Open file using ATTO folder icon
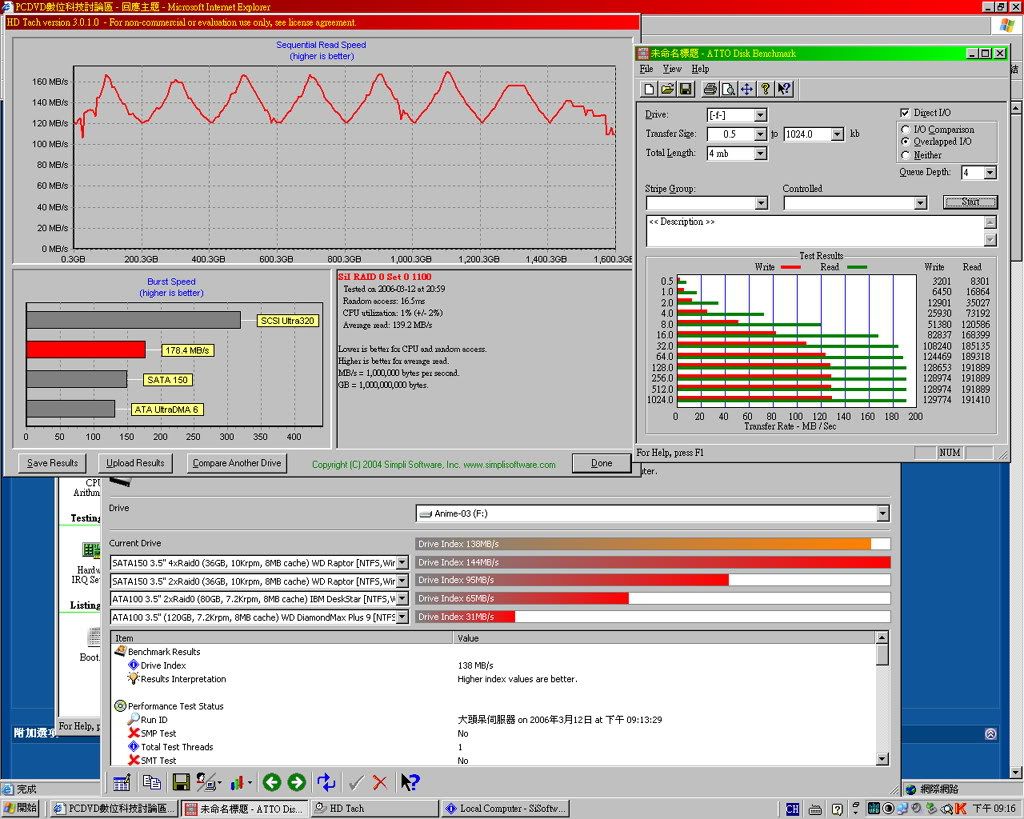1024x819 pixels. point(667,89)
